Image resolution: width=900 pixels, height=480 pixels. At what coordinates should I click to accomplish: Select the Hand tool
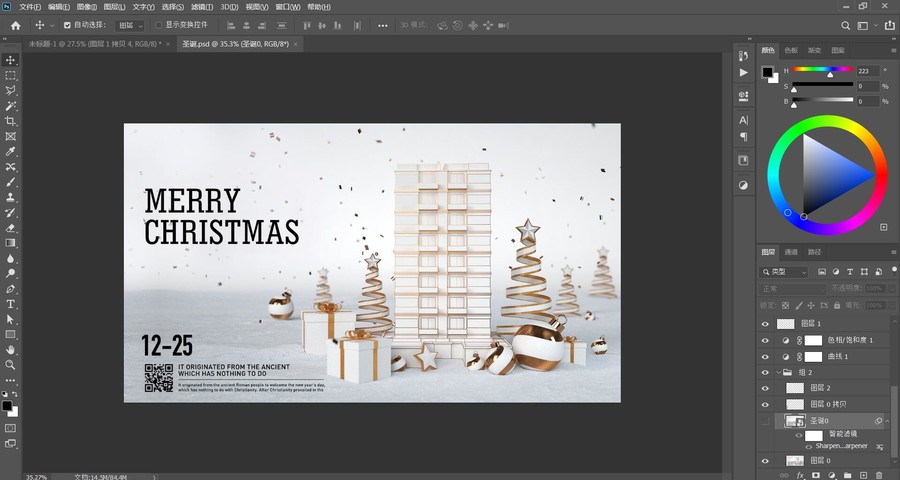pyautogui.click(x=10, y=350)
